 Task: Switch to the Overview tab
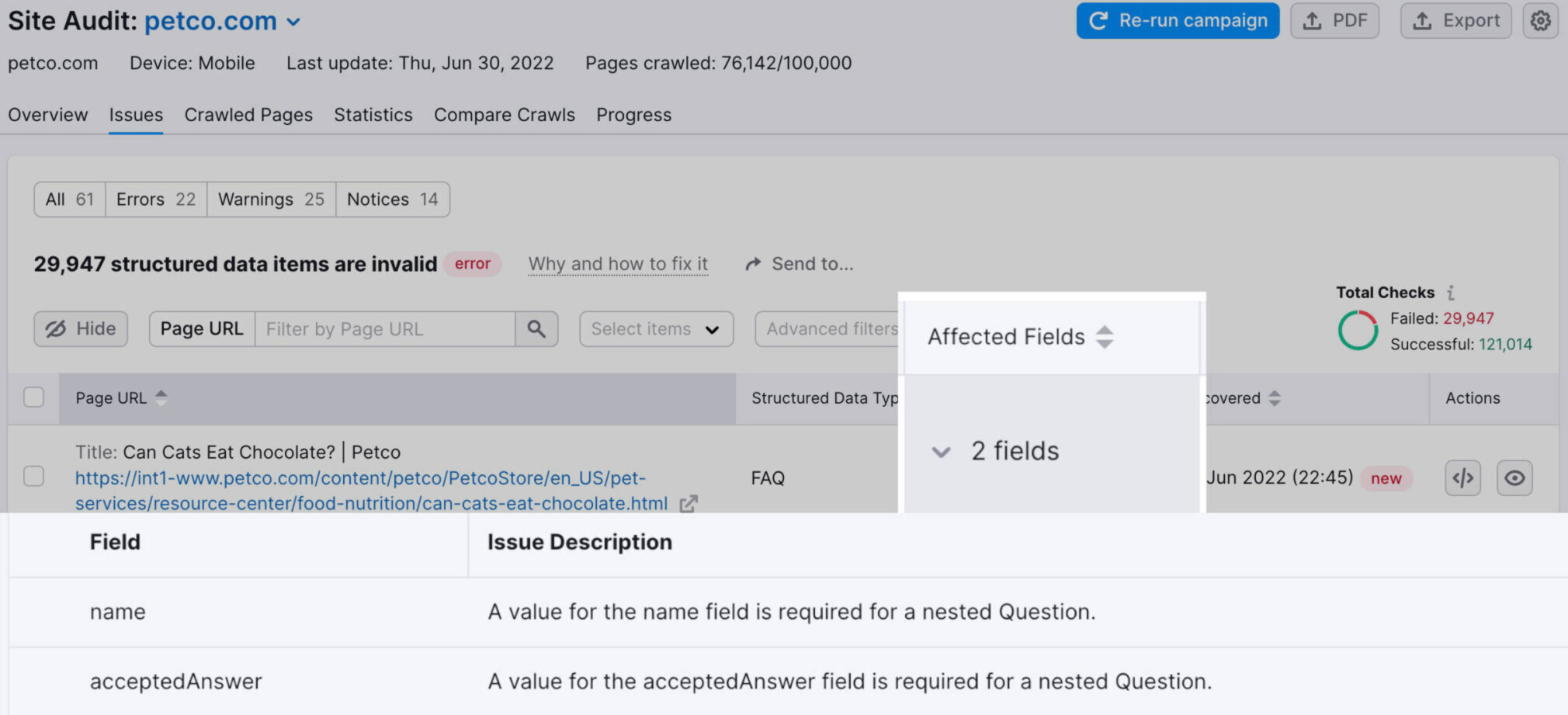click(48, 115)
